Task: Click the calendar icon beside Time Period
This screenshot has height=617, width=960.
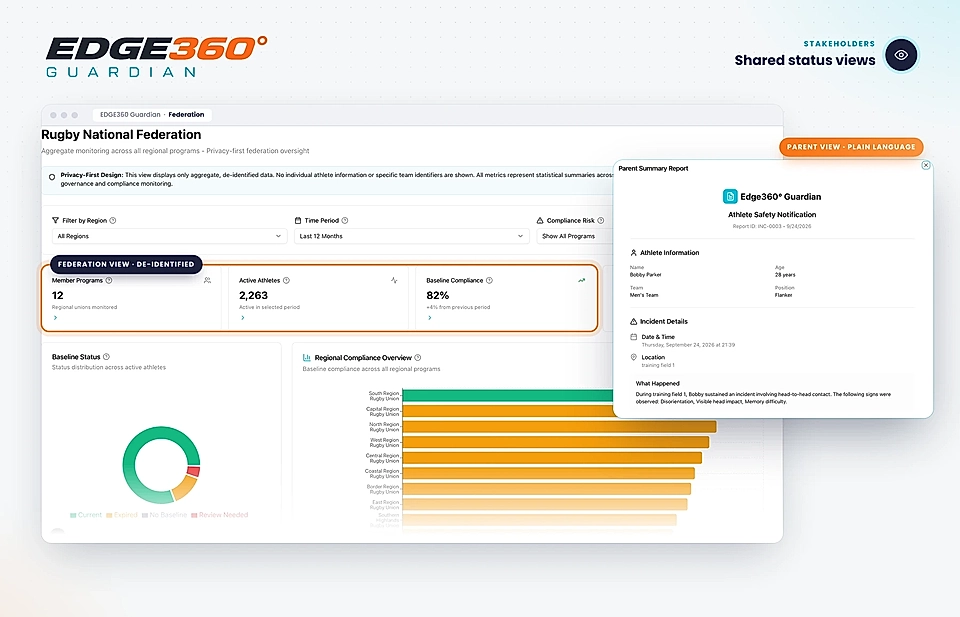Action: pyautogui.click(x=298, y=220)
